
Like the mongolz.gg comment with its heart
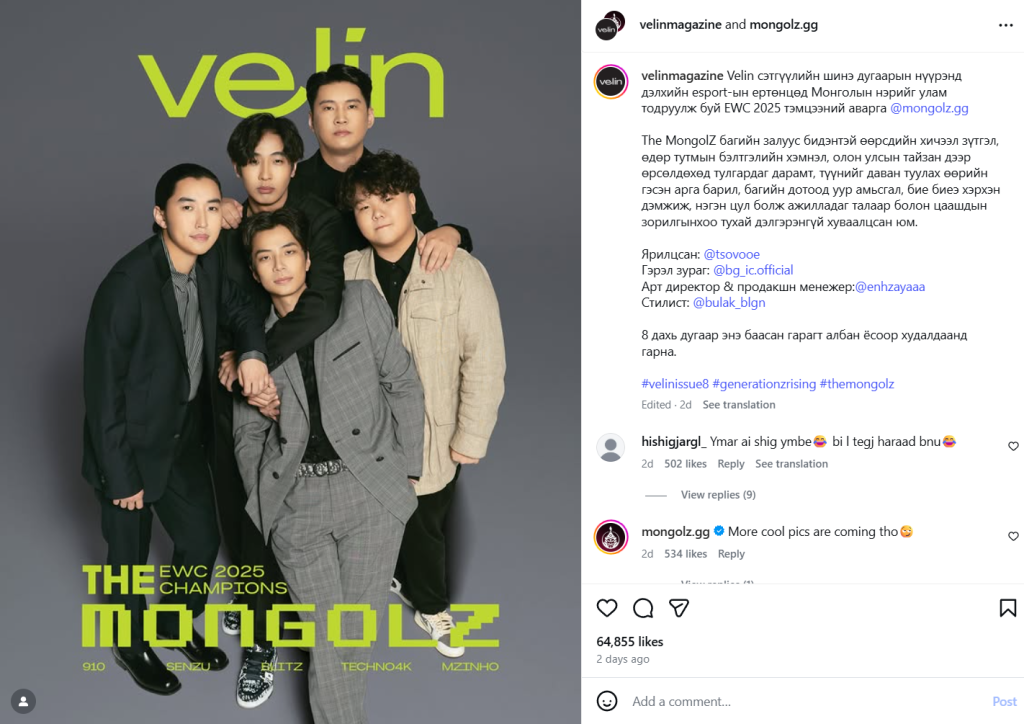pyautogui.click(x=1013, y=536)
